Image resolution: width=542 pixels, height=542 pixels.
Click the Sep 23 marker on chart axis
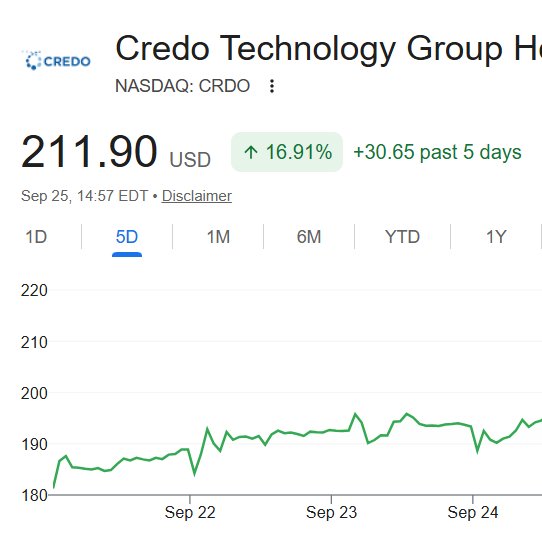(x=331, y=512)
